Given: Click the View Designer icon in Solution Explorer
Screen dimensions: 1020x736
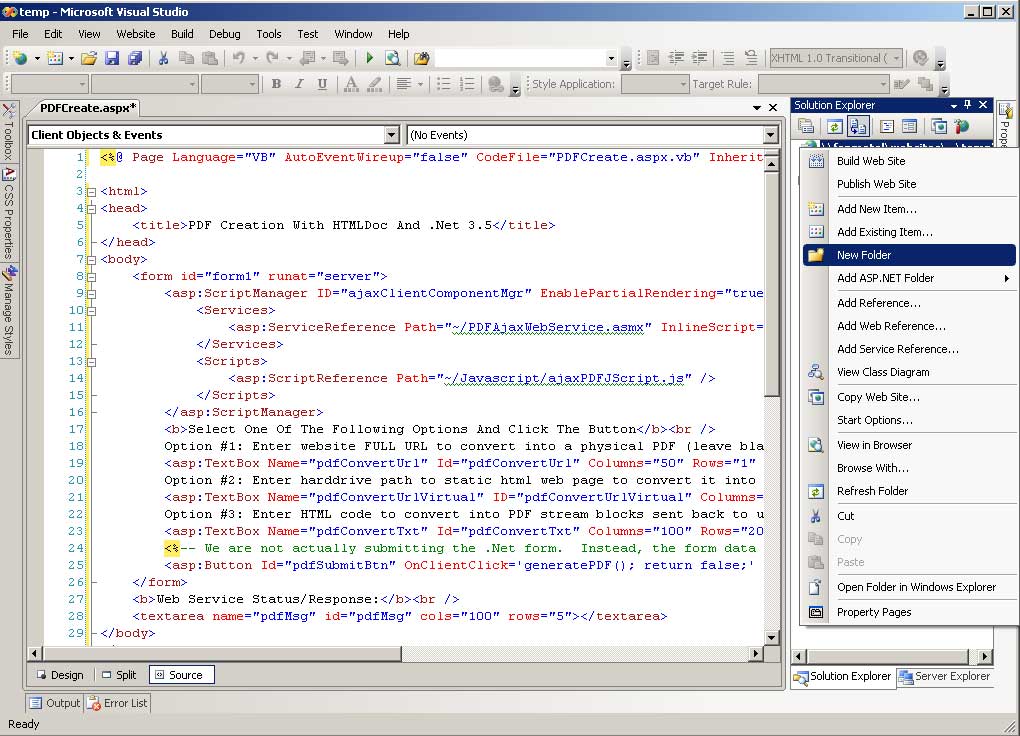Looking at the screenshot, I should [x=909, y=126].
